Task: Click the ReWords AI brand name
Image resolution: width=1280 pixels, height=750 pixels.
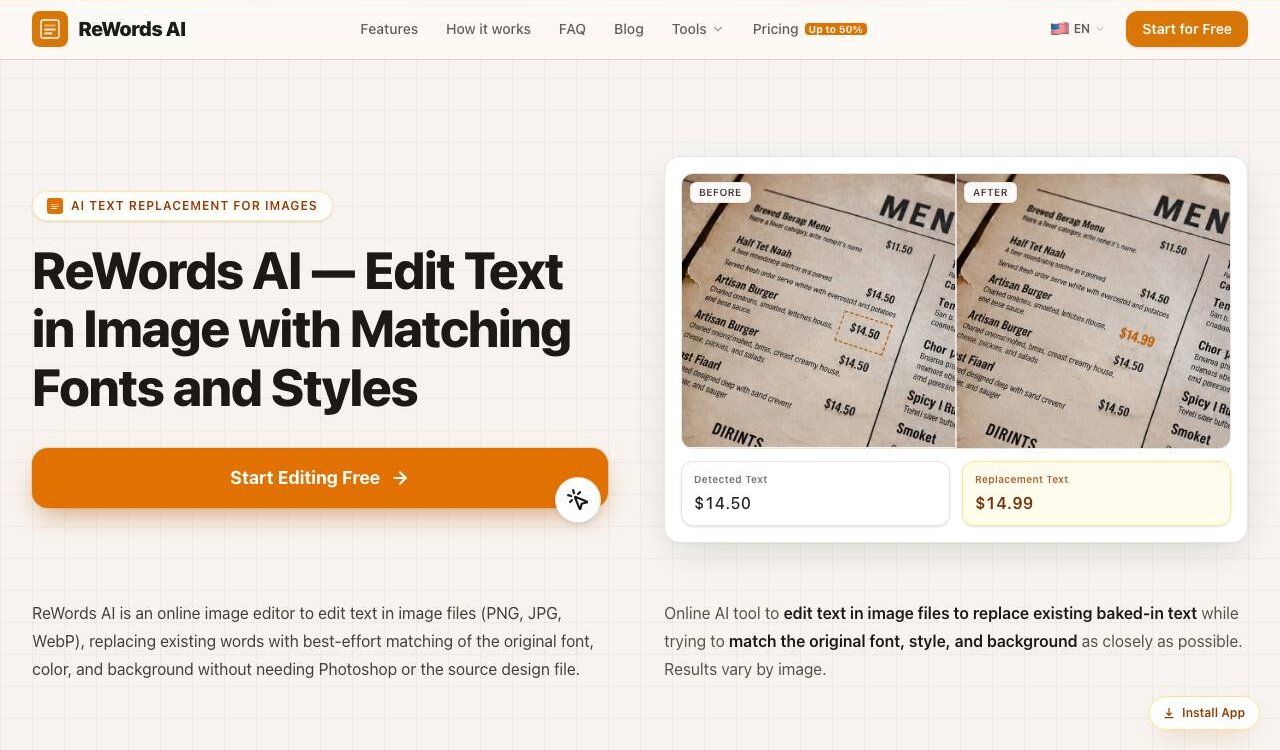Action: point(132,29)
